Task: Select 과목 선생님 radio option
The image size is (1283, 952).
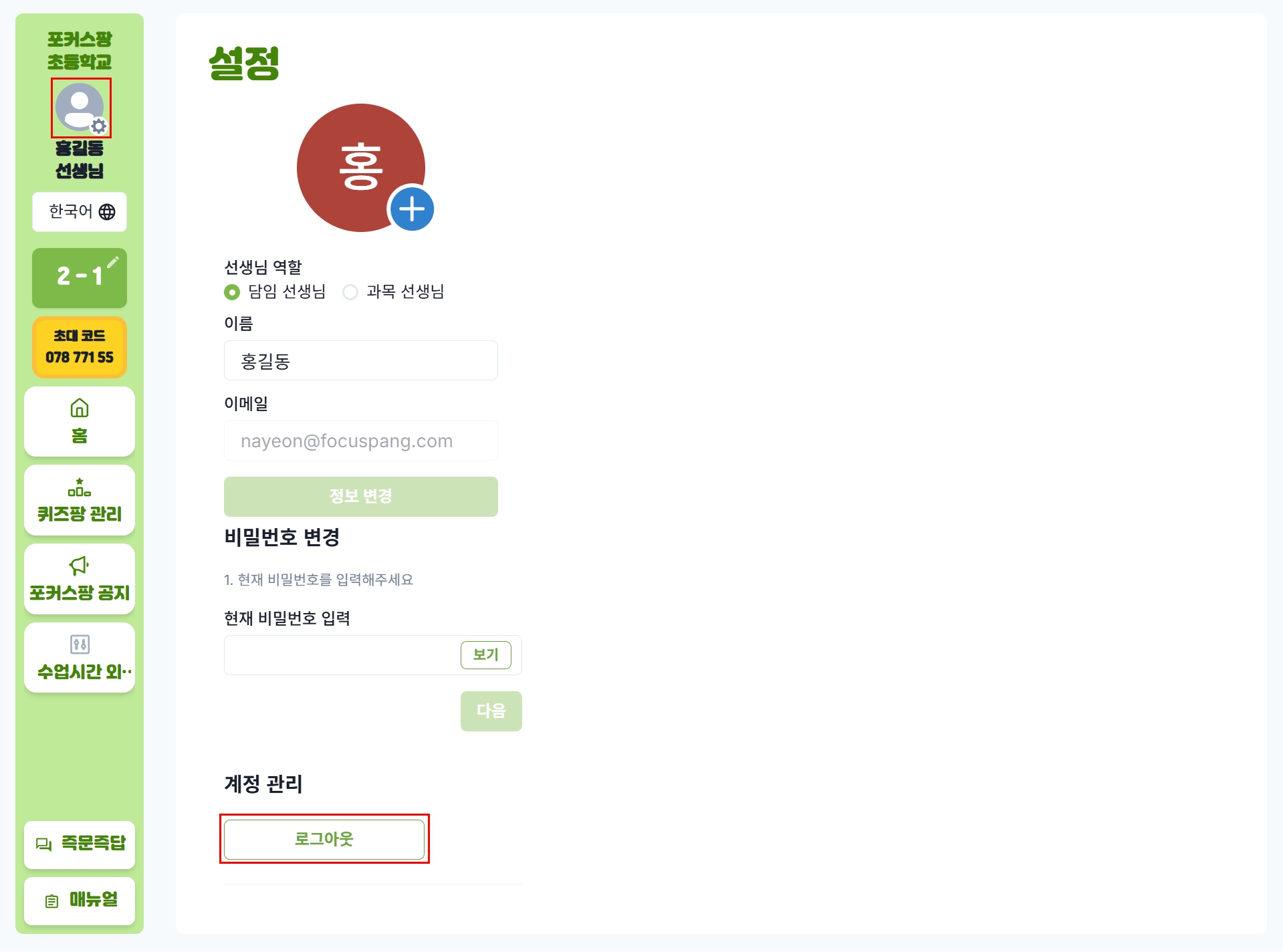Action: point(350,292)
